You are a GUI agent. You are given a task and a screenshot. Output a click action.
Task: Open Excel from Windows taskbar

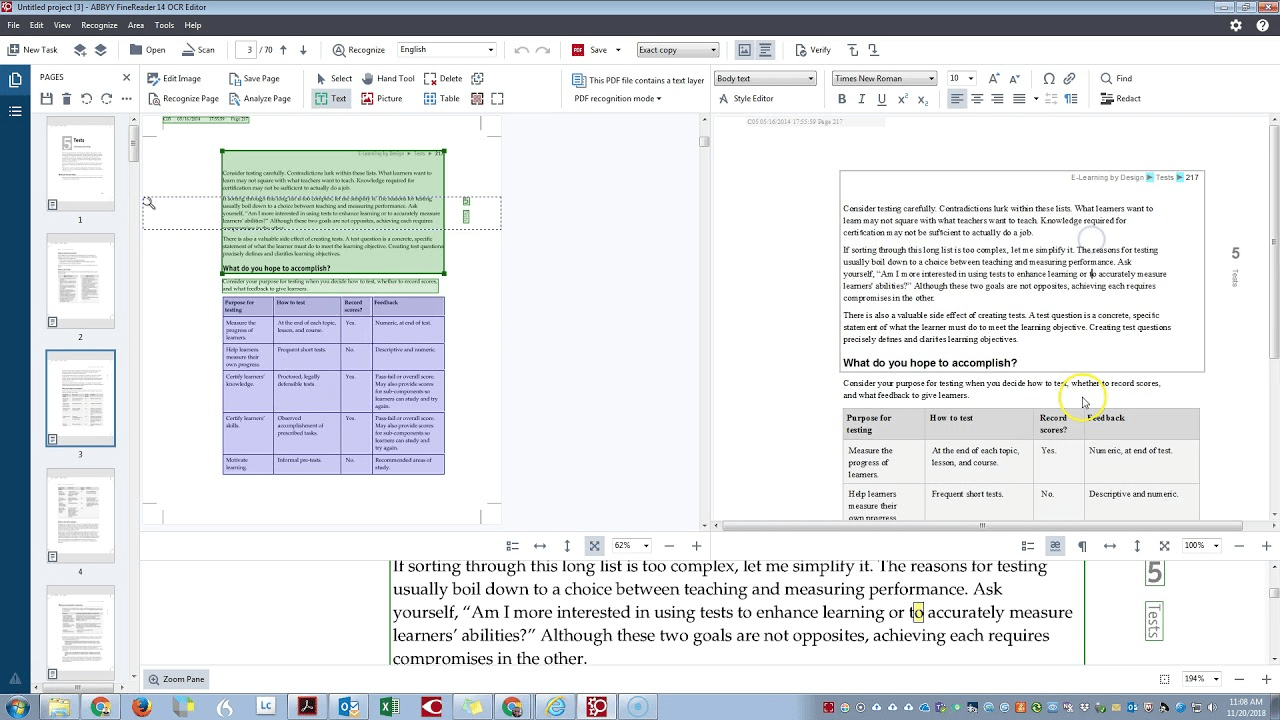pos(389,707)
